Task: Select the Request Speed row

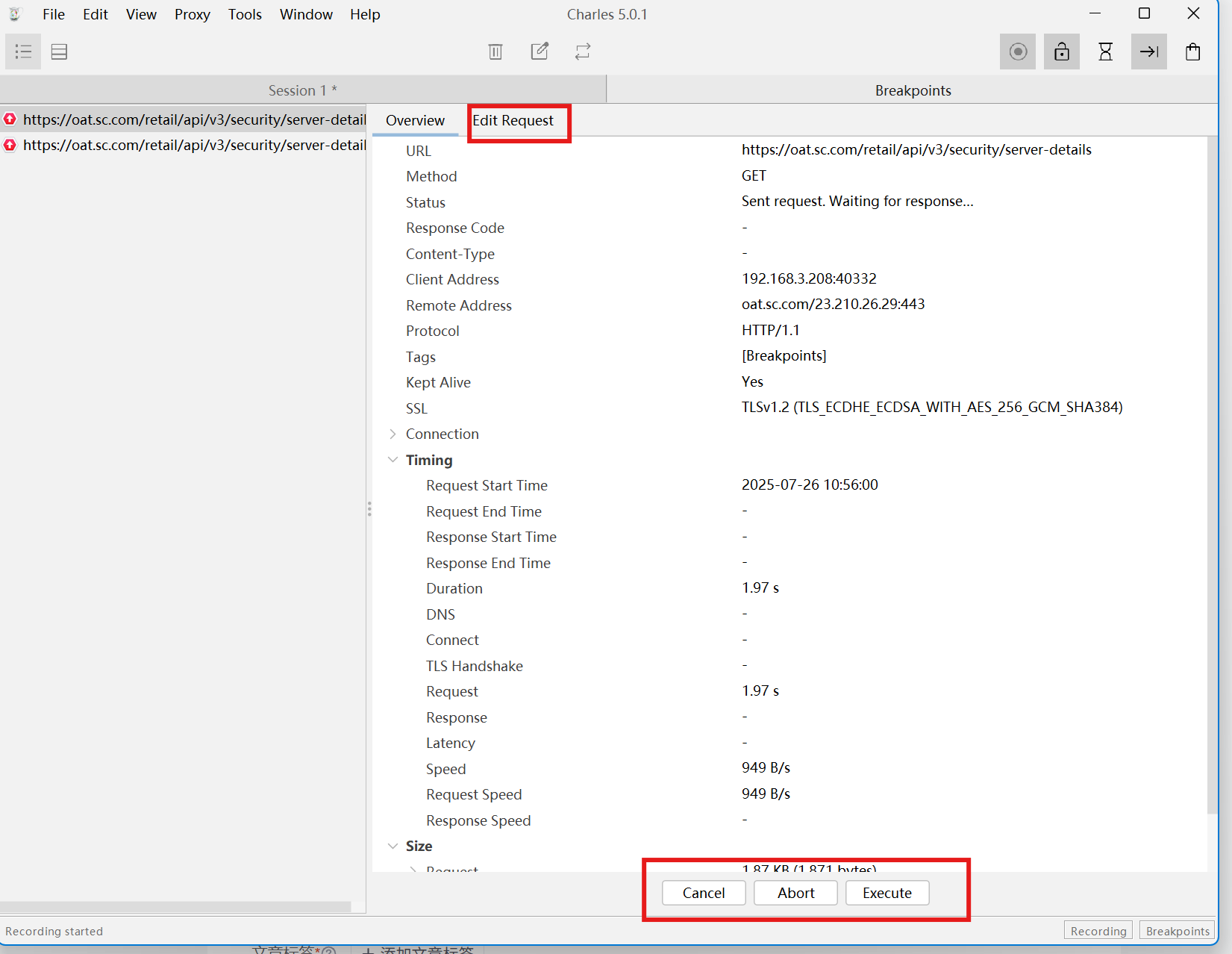Action: [x=789, y=794]
